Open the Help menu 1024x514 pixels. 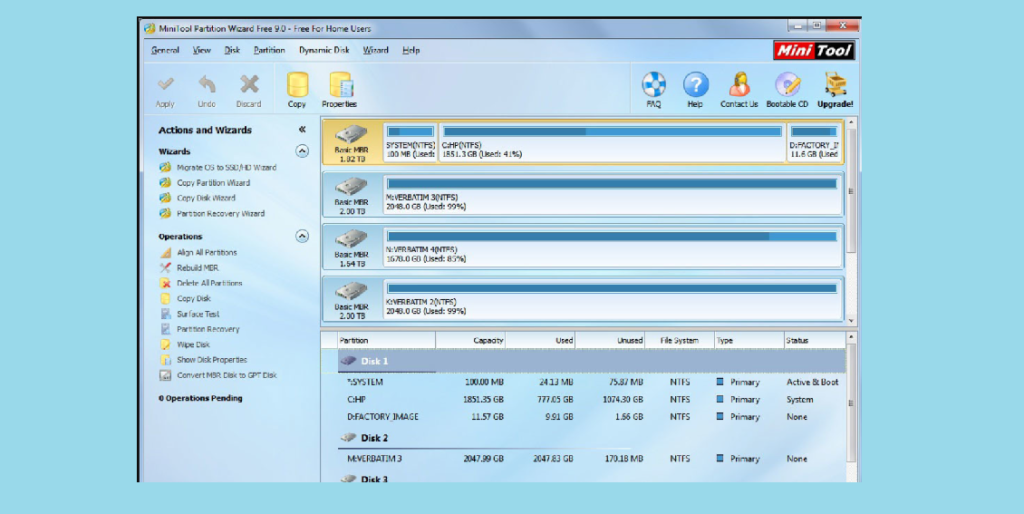411,50
